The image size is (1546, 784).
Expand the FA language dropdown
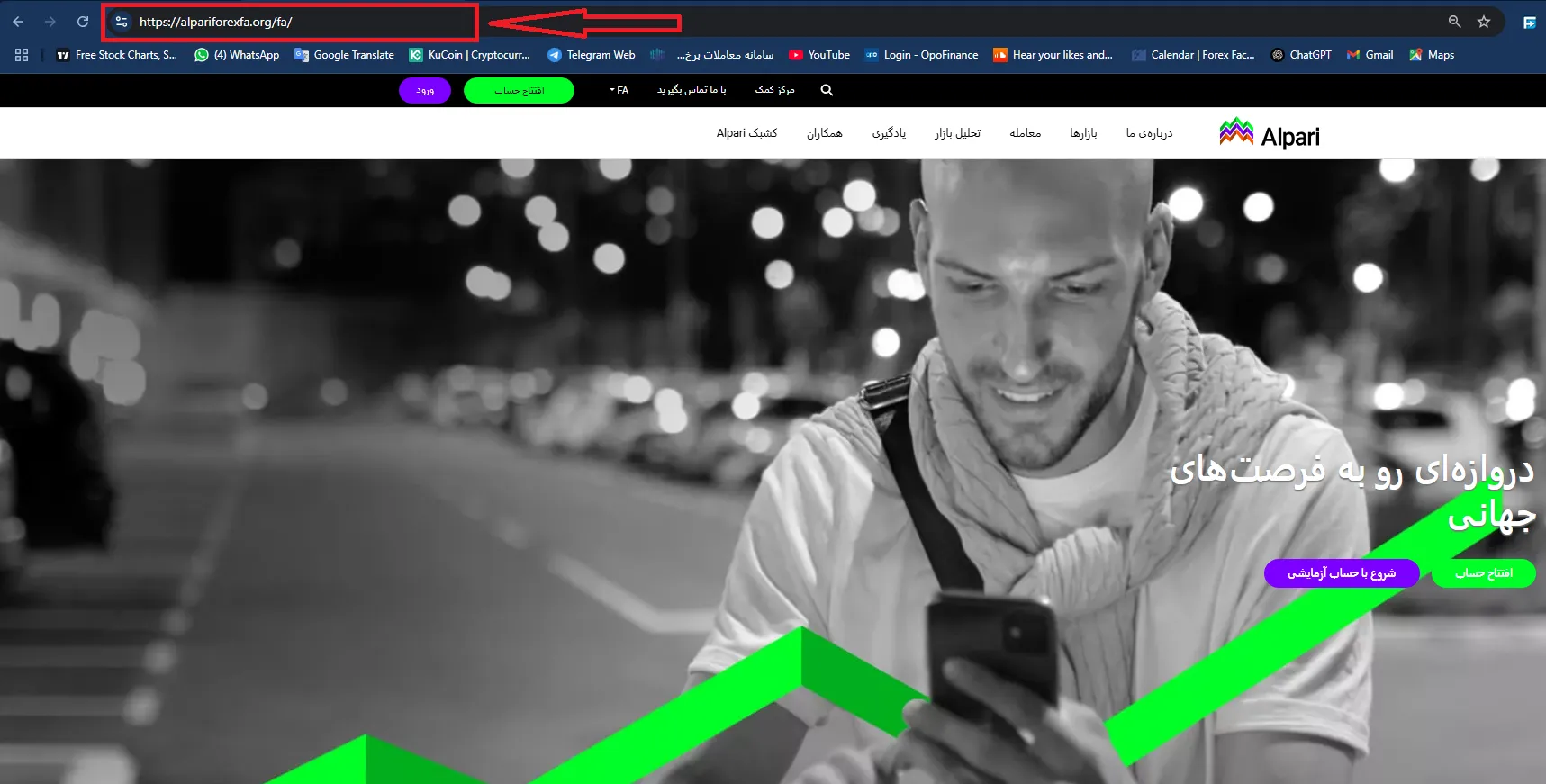pos(619,90)
